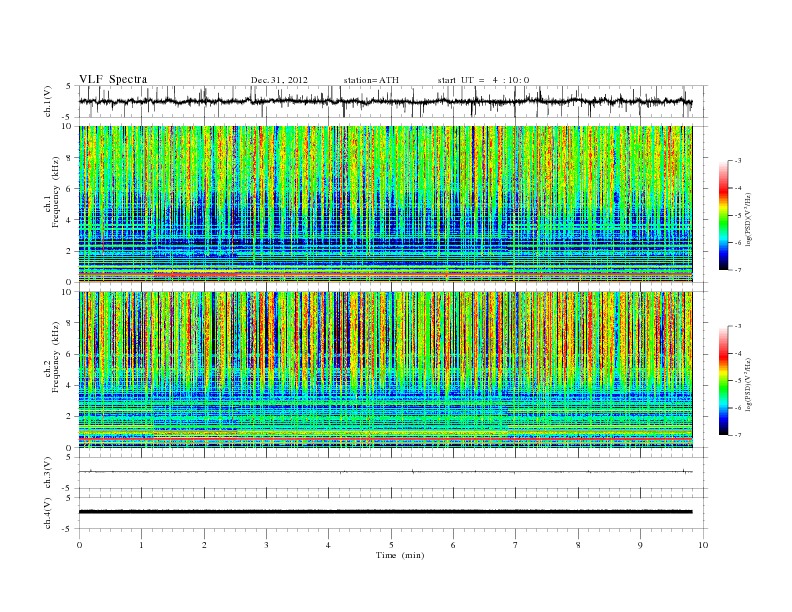Click tick label "9" on the Time axis

click(640, 545)
